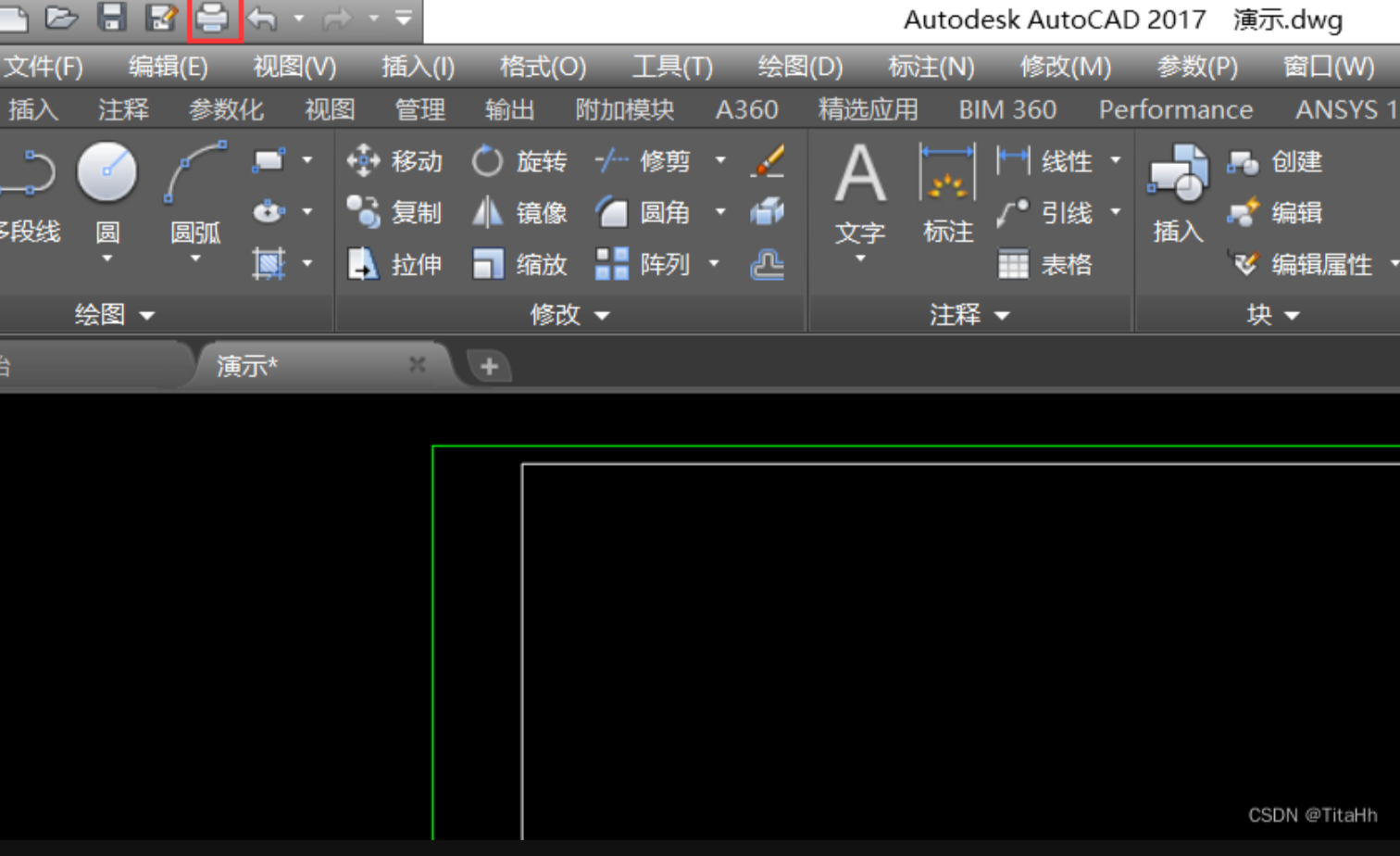Open a drawing with the folder icon
Screen dimensions: 1400x856
(61, 17)
